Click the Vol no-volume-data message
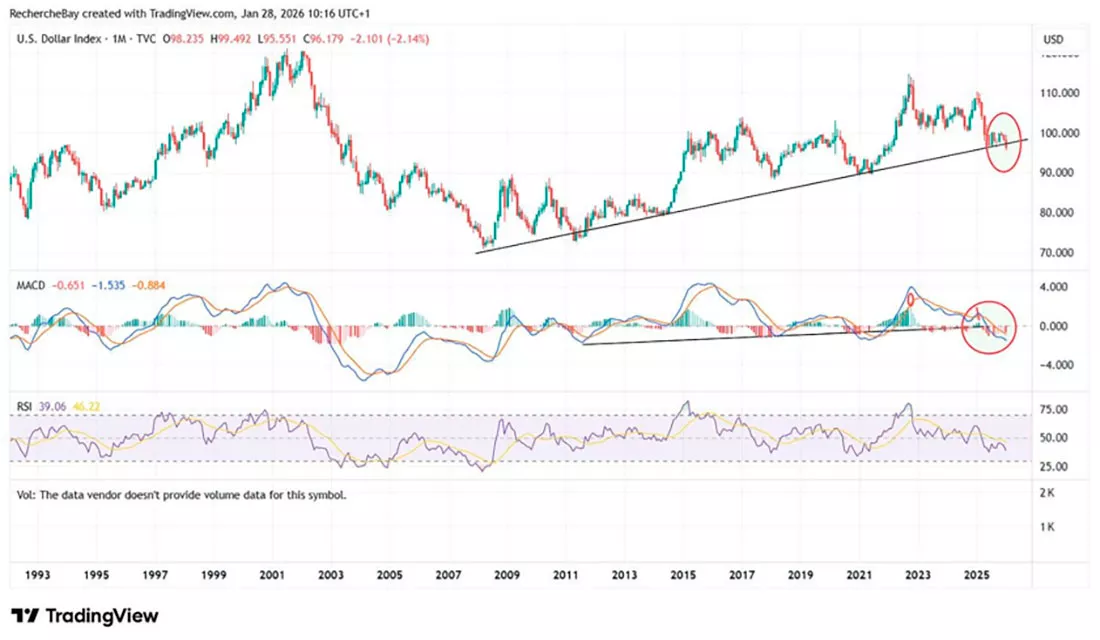The width and height of the screenshot is (1100, 640). (182, 495)
